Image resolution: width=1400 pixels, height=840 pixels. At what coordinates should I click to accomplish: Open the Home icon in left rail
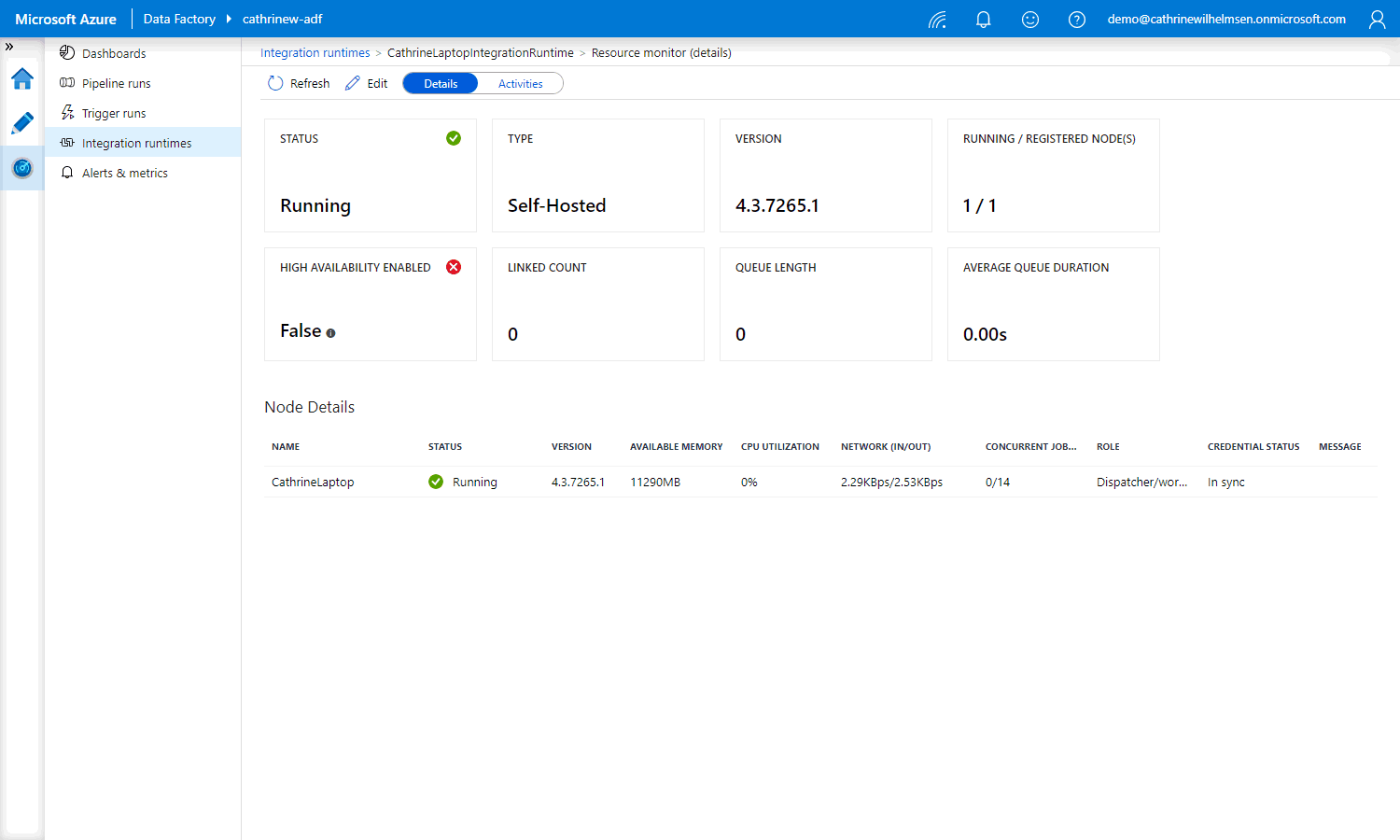click(22, 79)
